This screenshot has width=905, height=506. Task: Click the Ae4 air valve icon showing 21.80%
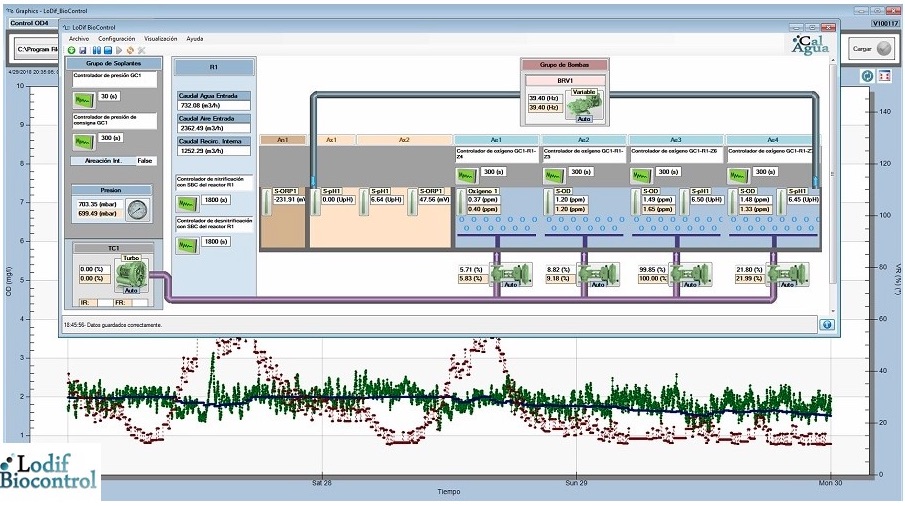point(787,275)
